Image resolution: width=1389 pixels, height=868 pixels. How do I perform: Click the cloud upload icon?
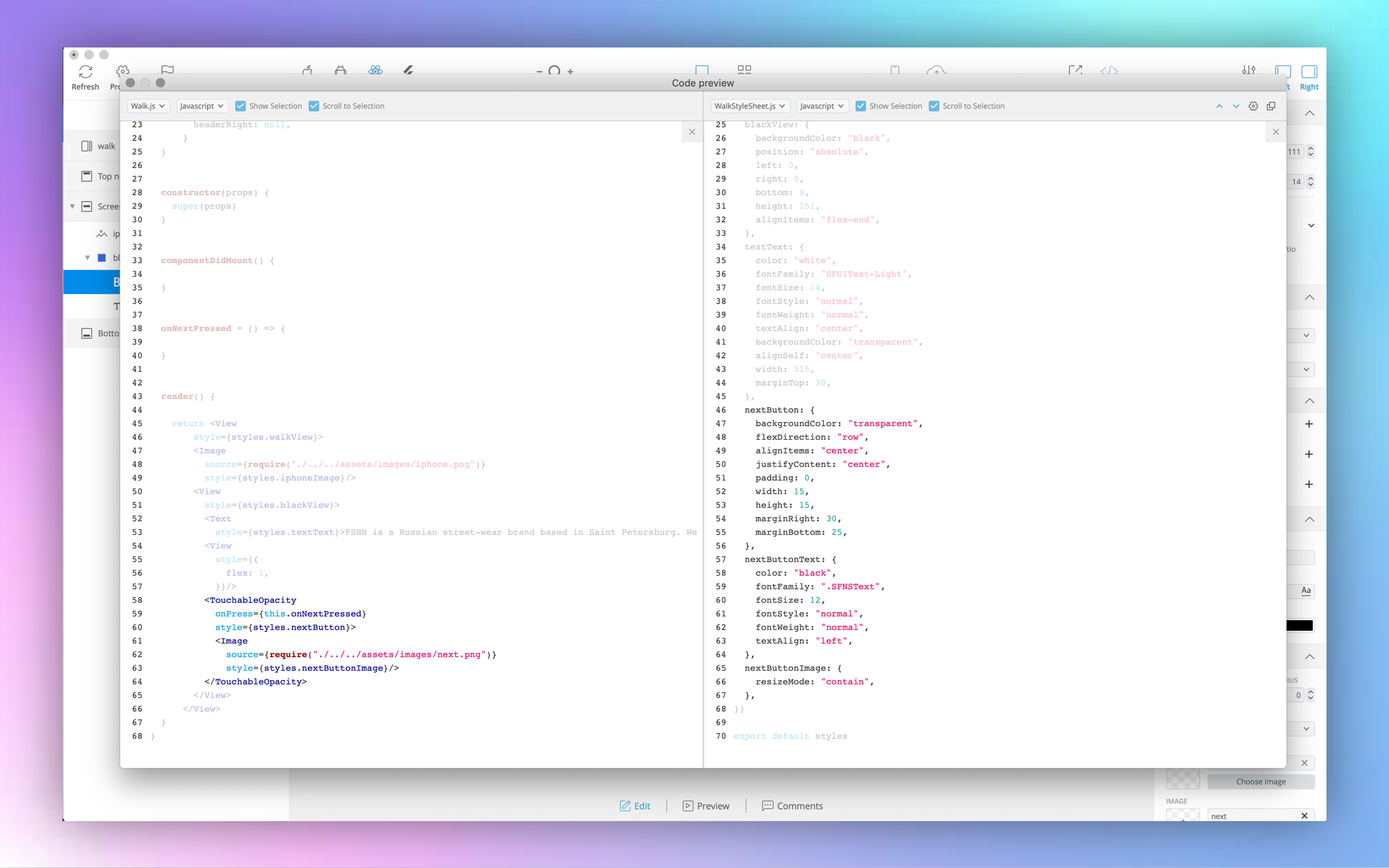point(936,71)
